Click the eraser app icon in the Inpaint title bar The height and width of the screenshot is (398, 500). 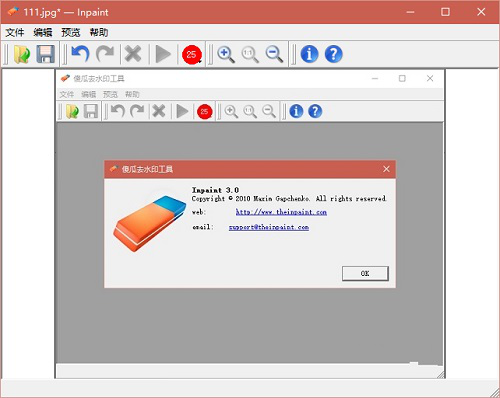13,12
